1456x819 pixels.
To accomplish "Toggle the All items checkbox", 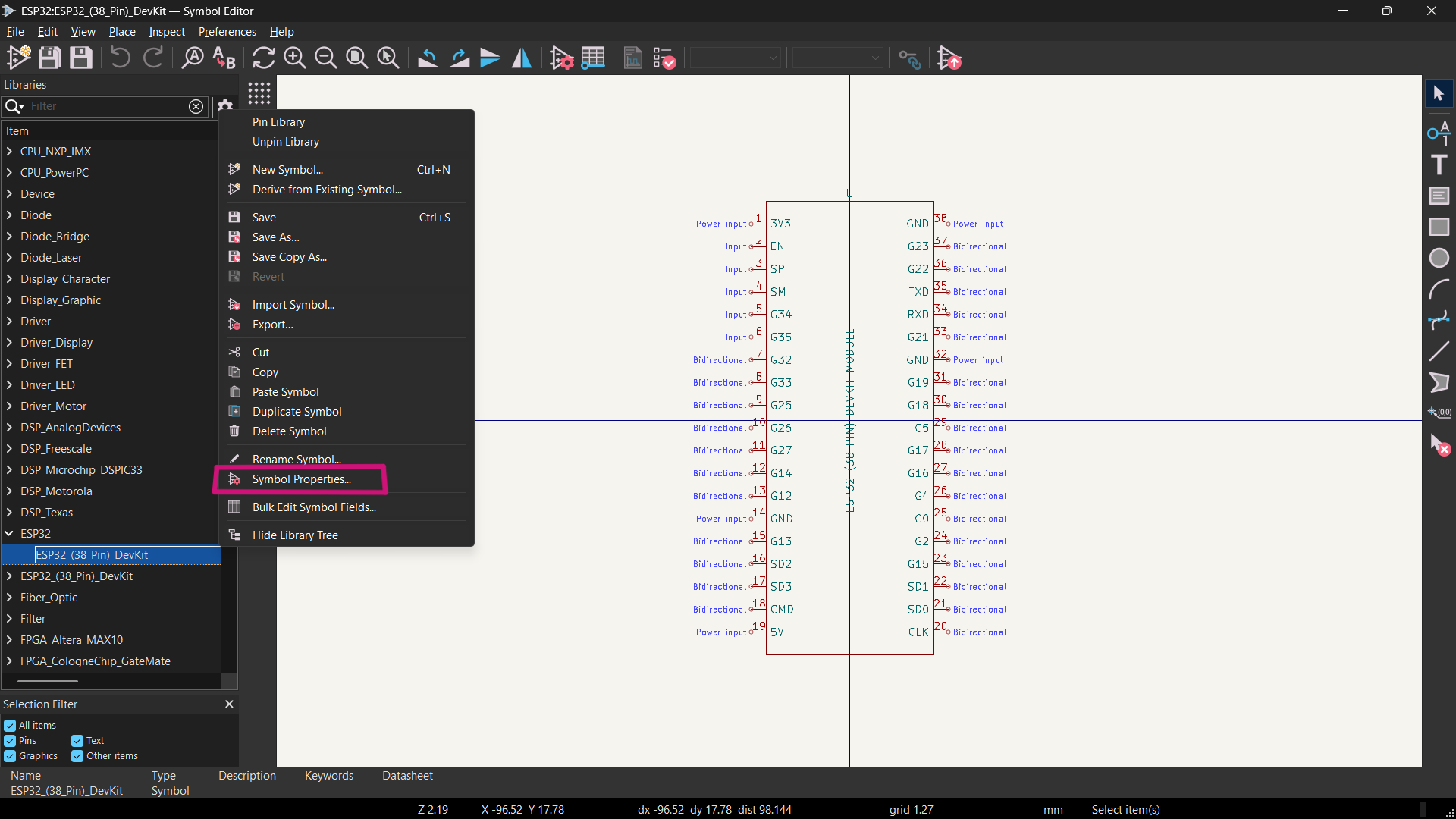I will (10, 726).
